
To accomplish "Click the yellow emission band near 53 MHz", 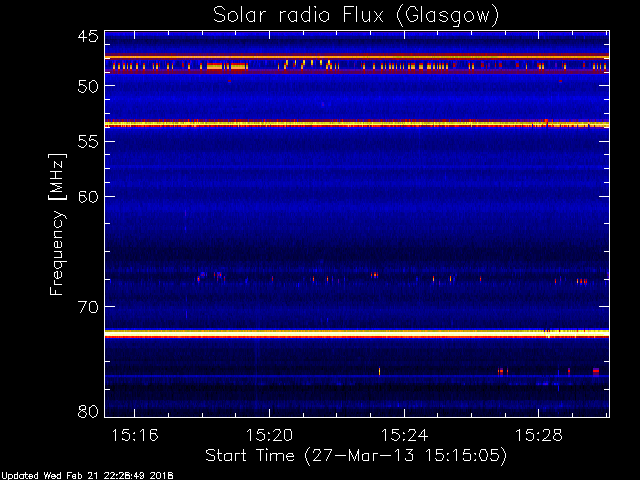I will pos(357,124).
